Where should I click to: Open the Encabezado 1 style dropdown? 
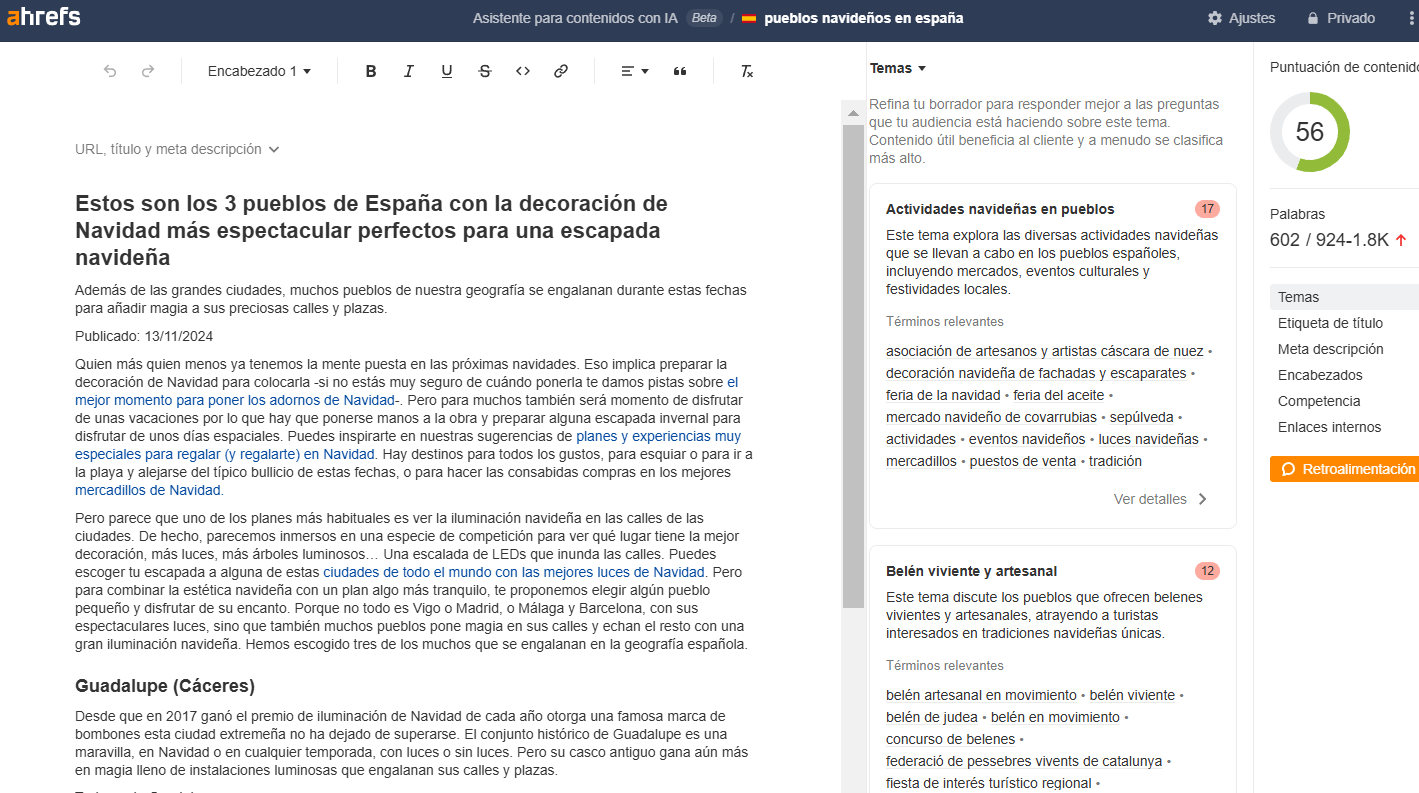pyautogui.click(x=259, y=71)
